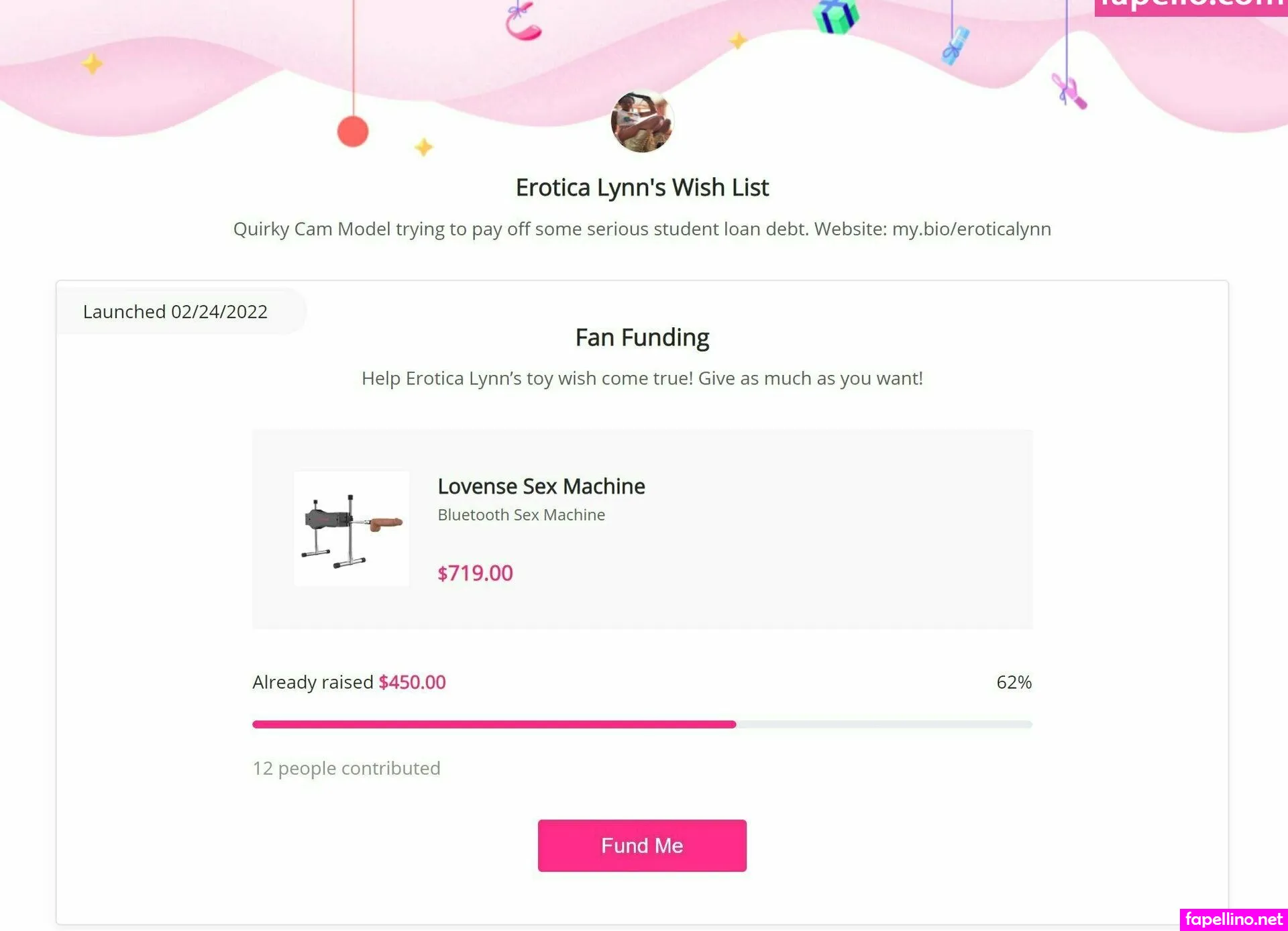Click the sex machine product thumbnail
Image resolution: width=1288 pixels, height=931 pixels.
(x=352, y=529)
